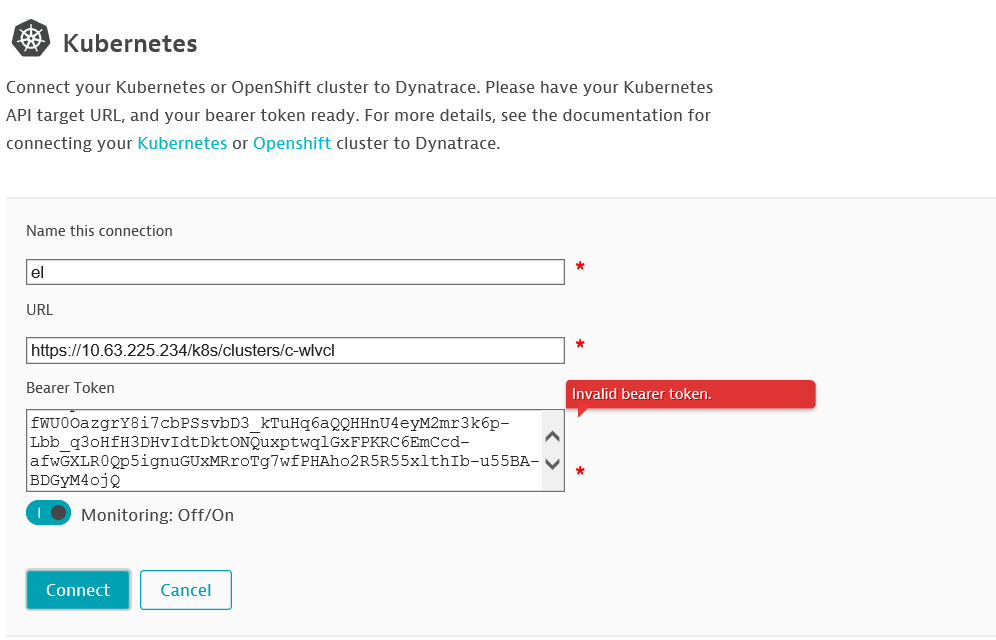
Task: Click the required asterisk beside the connection name
Action: [580, 269]
